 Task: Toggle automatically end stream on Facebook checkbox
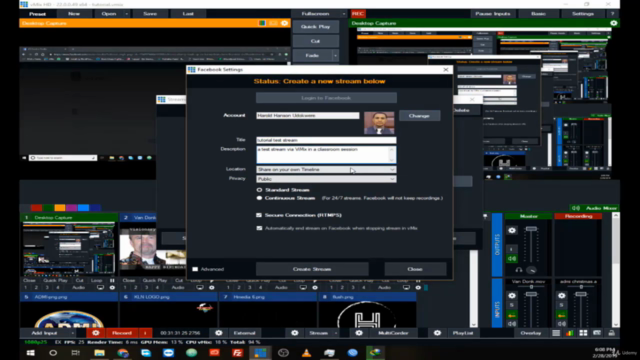tap(259, 228)
